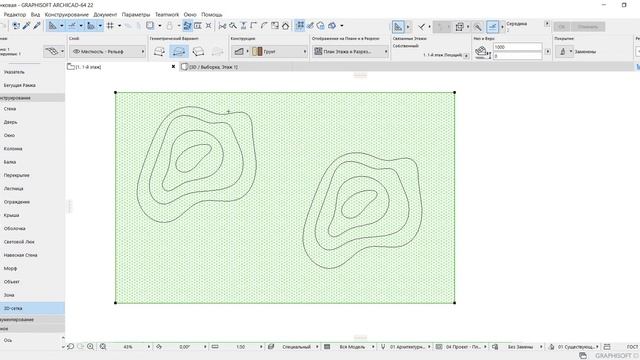Click the intersect corner icon
Viewport: 640px width, 360px height.
(254, 26)
